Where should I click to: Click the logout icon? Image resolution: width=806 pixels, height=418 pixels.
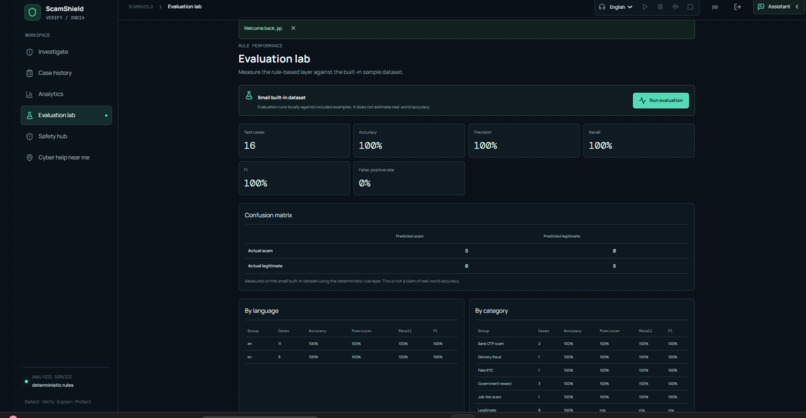(737, 7)
